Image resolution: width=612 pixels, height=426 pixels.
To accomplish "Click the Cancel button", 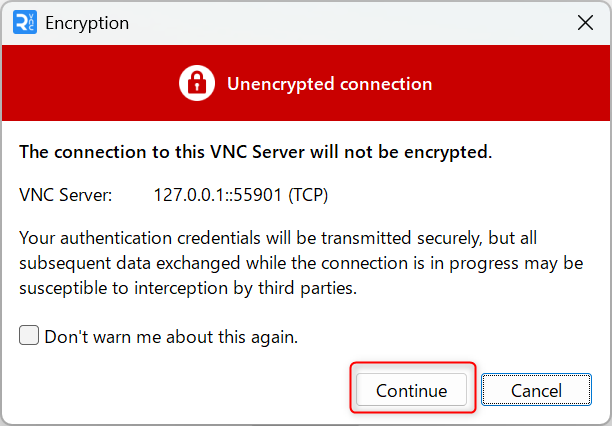I will 536,390.
